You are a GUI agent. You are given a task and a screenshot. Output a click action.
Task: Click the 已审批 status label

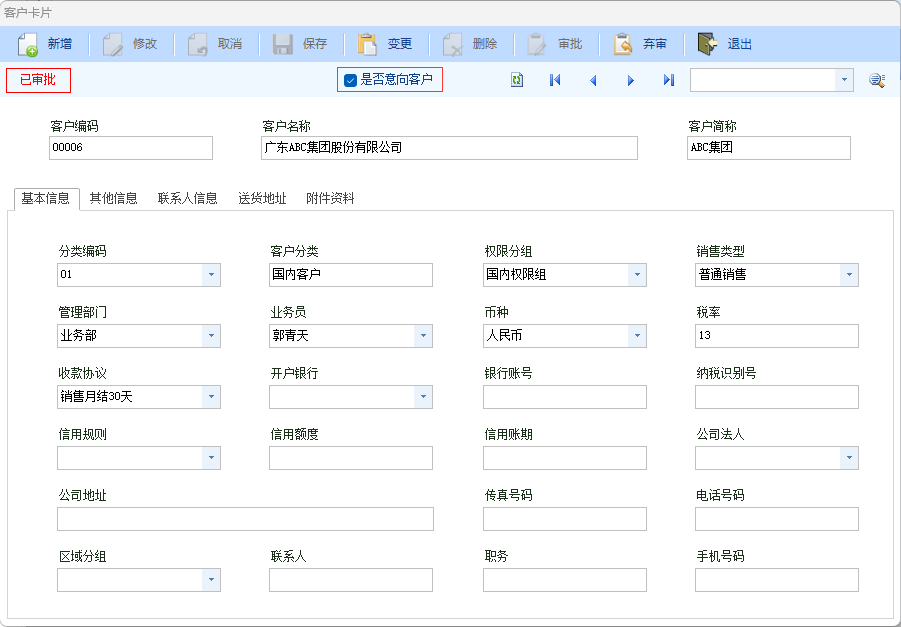38,80
